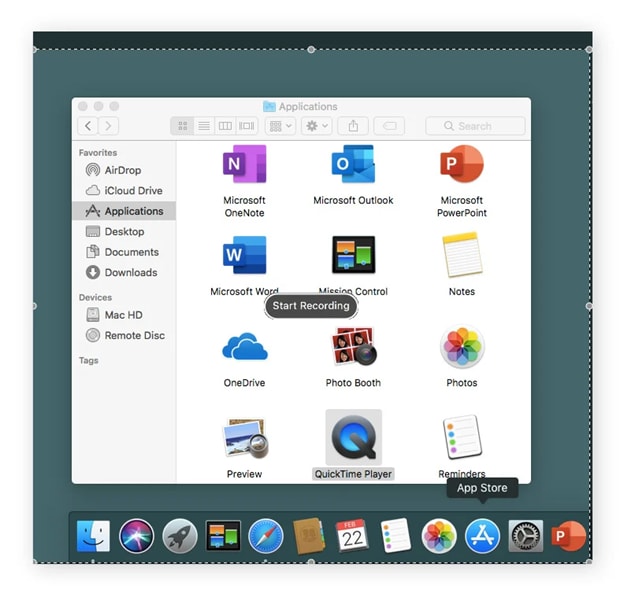Select Reminders icon in Applications folder

462,437
